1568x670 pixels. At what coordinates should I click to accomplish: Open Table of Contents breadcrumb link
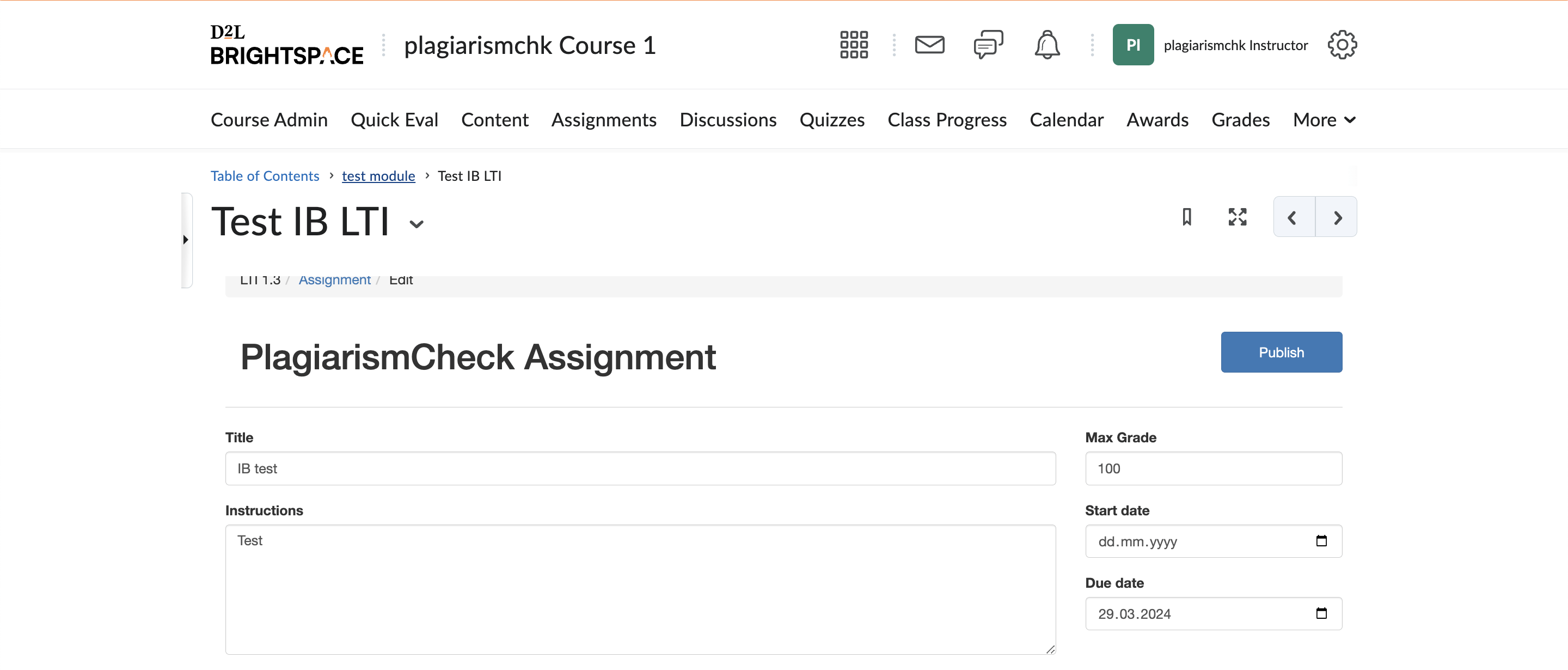265,175
